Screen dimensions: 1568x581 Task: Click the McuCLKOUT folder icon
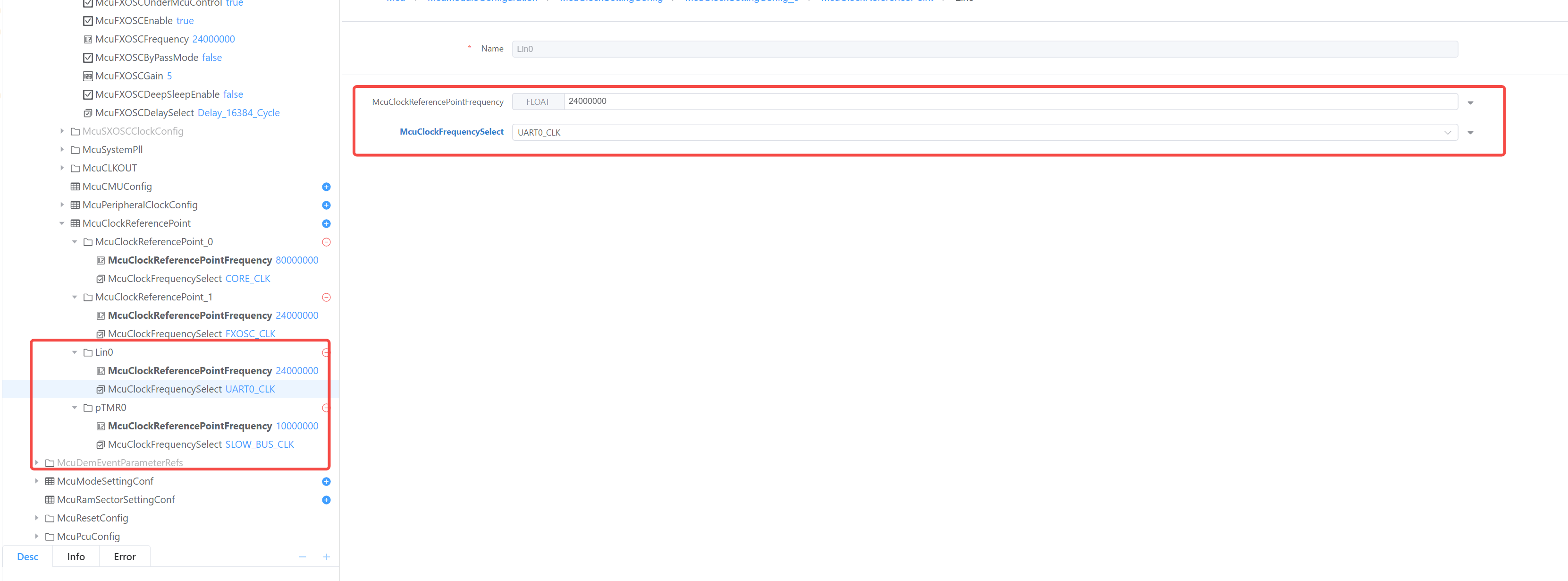point(75,168)
